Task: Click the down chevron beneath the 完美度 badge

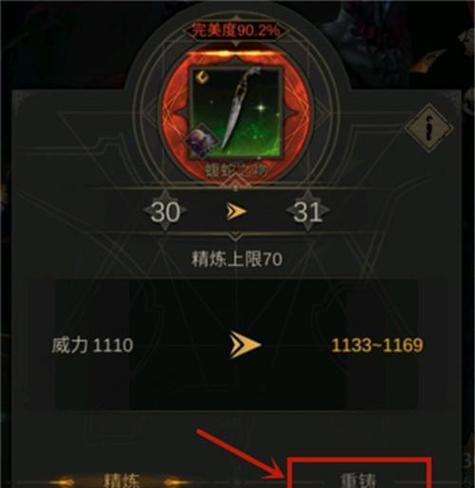Action: point(236,43)
